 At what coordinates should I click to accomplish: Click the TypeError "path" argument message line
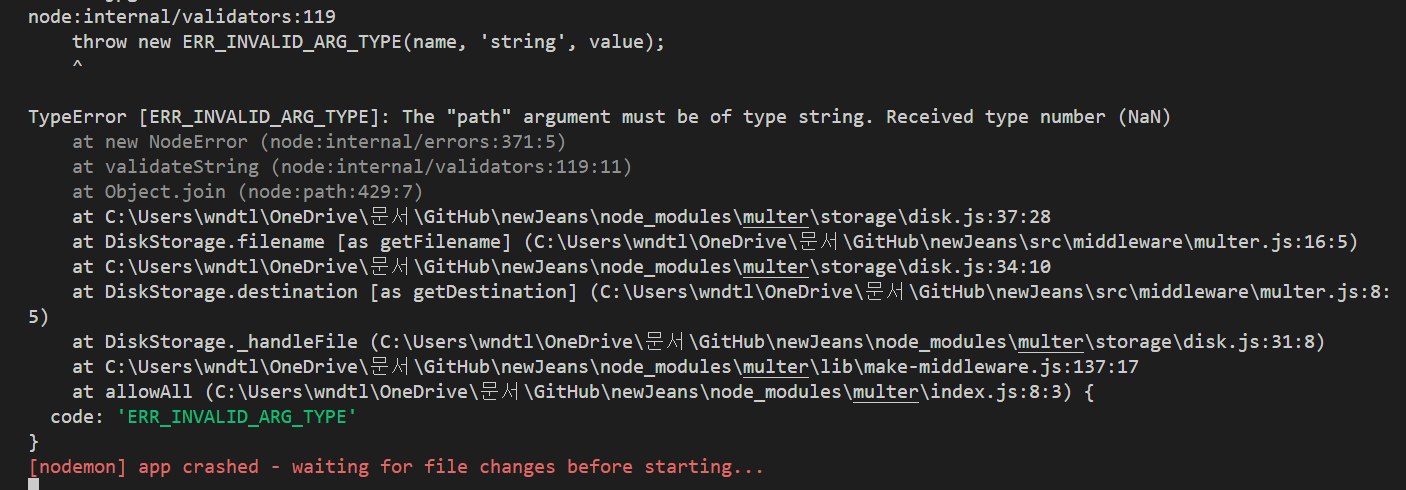pos(599,117)
